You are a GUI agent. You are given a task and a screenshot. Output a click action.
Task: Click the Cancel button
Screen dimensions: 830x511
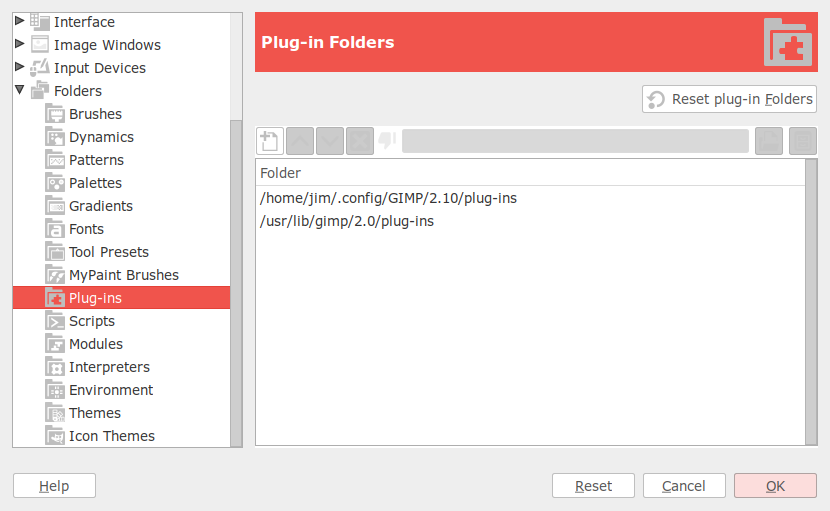click(x=684, y=486)
